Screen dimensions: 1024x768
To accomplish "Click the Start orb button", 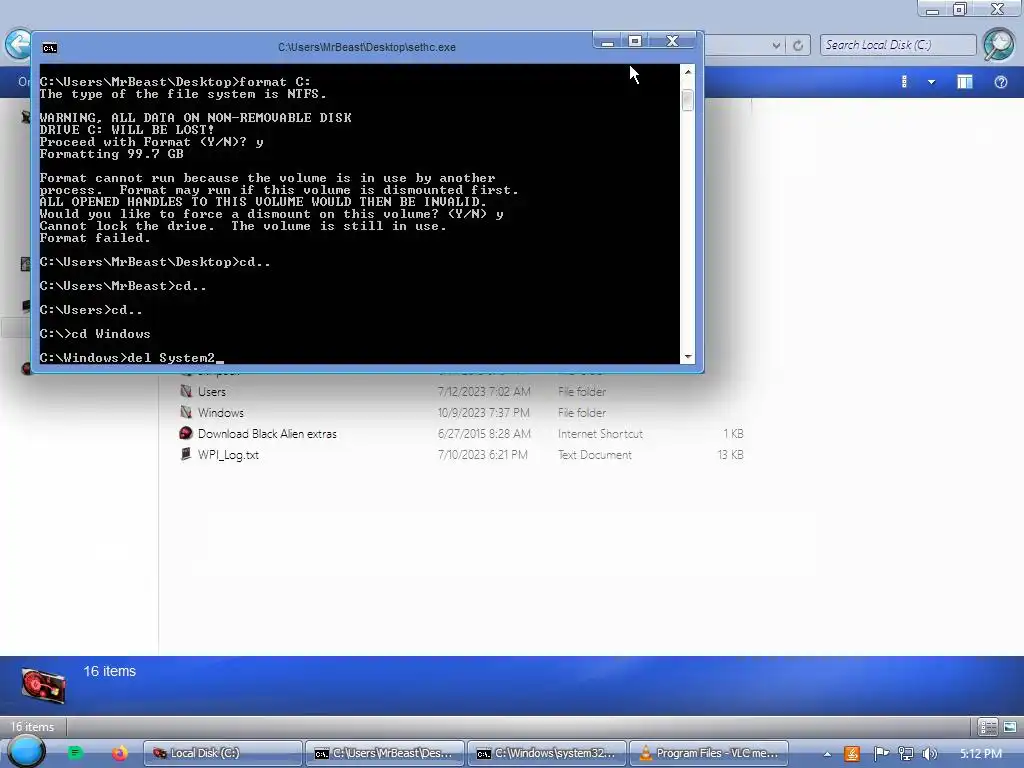I will pyautogui.click(x=26, y=751).
